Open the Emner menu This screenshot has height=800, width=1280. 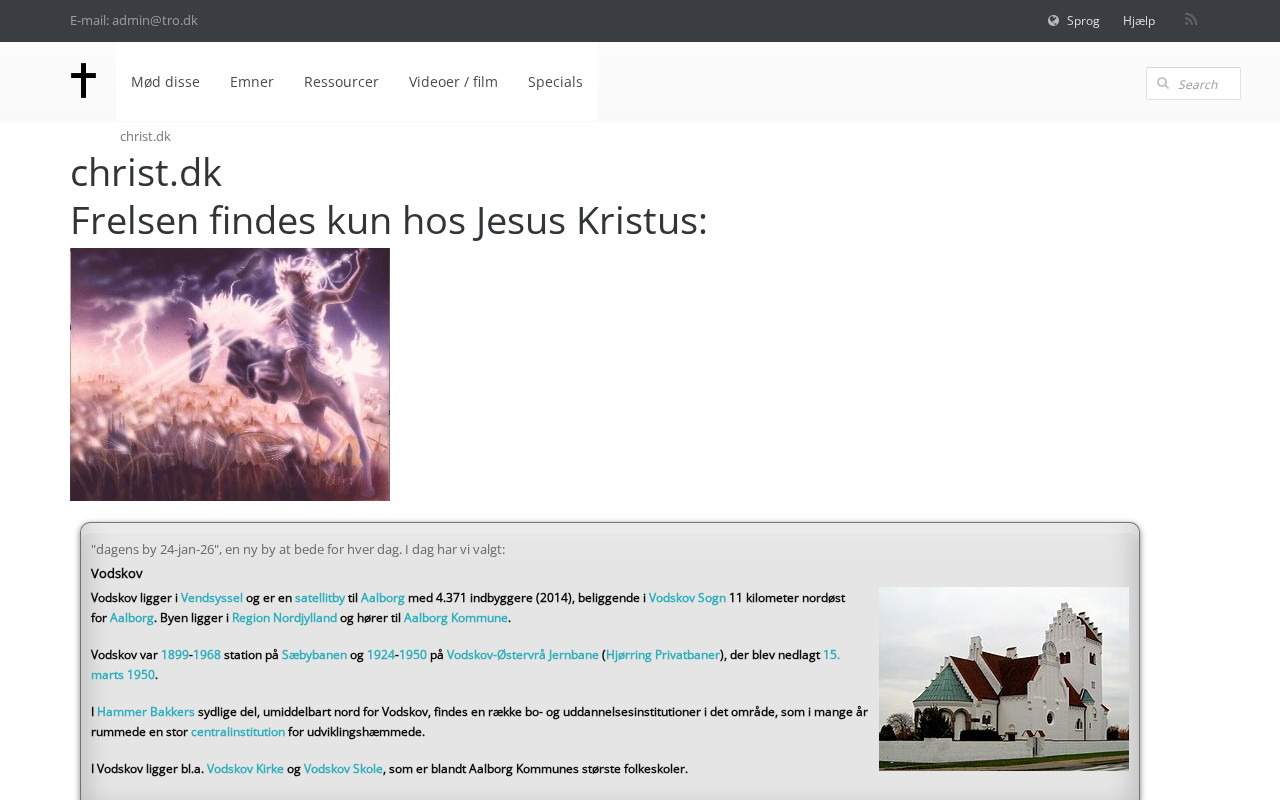tap(252, 82)
